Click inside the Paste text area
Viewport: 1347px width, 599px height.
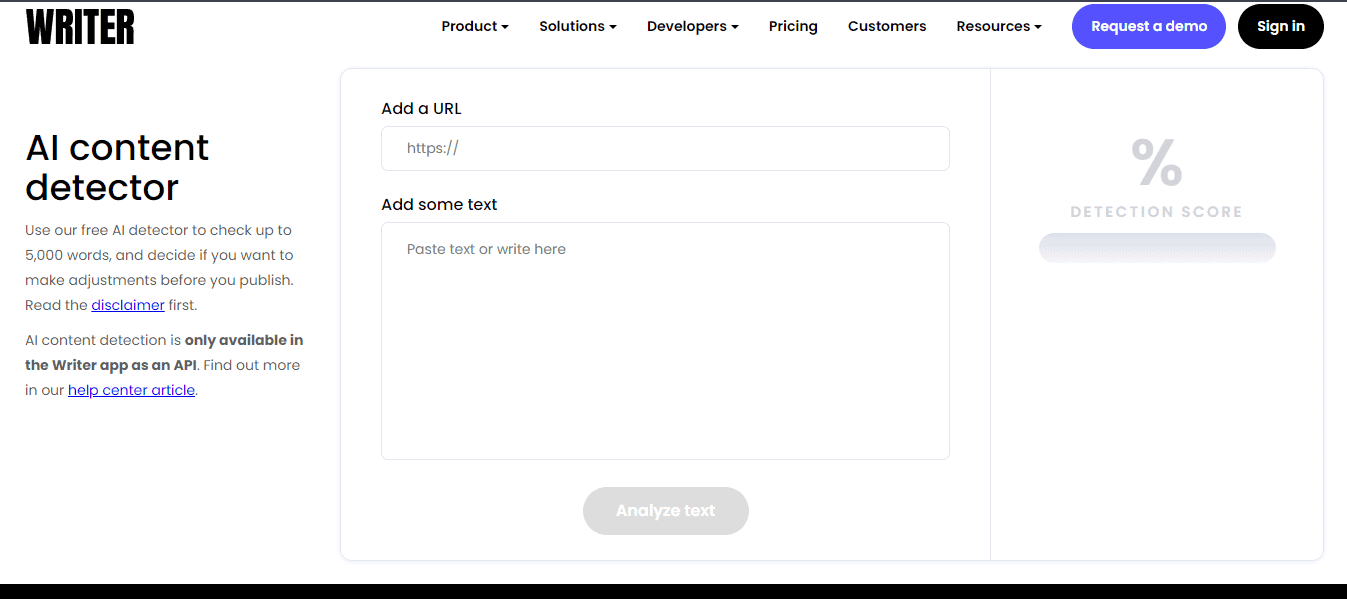665,340
